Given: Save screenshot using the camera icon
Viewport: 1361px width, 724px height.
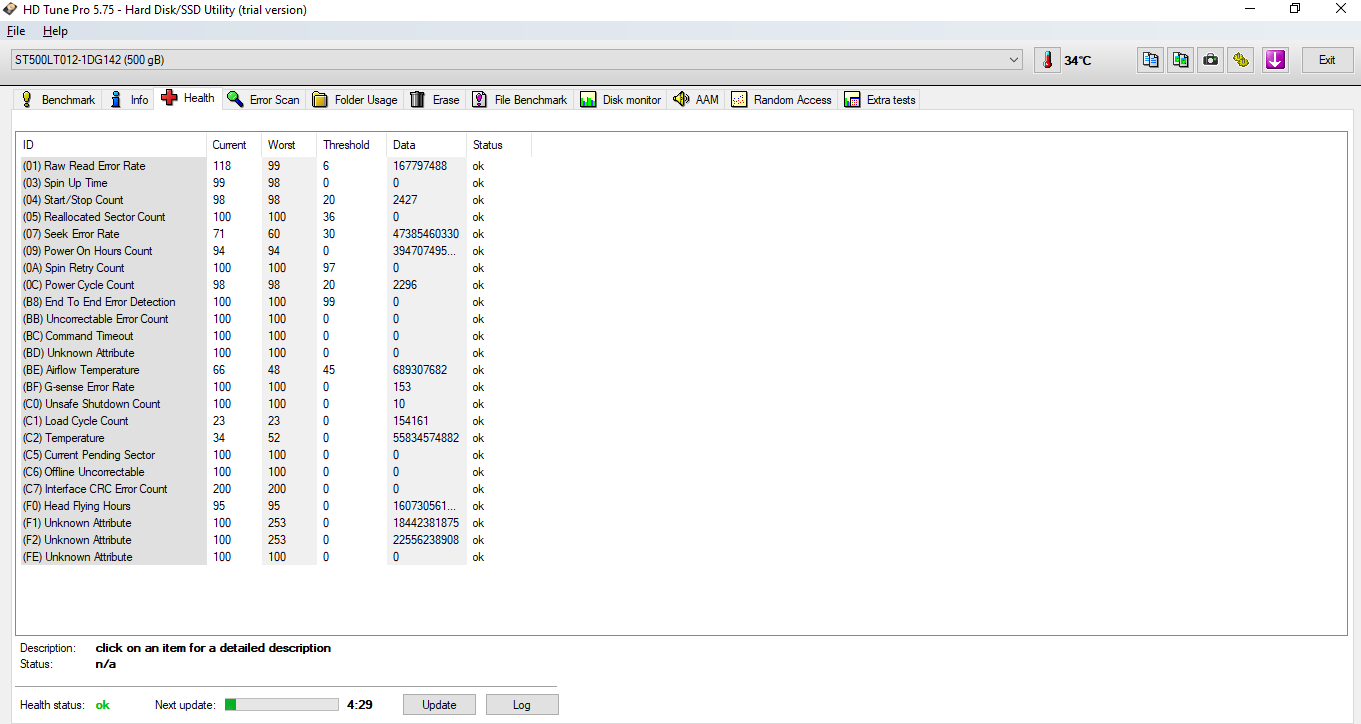Looking at the screenshot, I should [x=1211, y=60].
